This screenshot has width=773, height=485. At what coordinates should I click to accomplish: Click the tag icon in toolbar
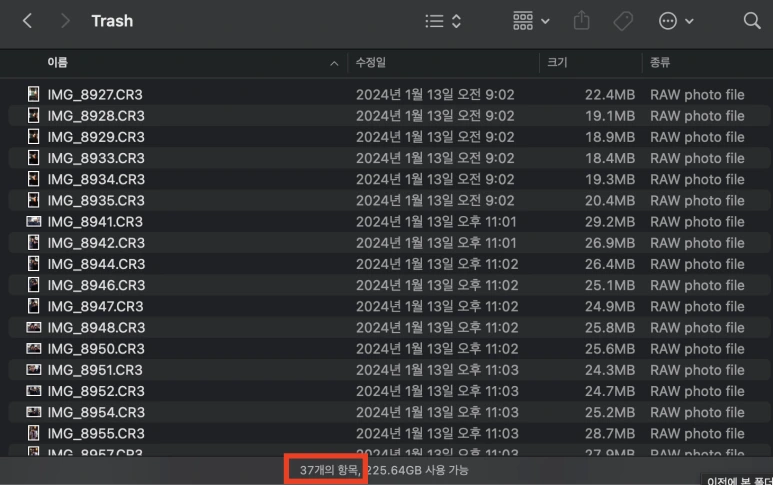pos(623,21)
